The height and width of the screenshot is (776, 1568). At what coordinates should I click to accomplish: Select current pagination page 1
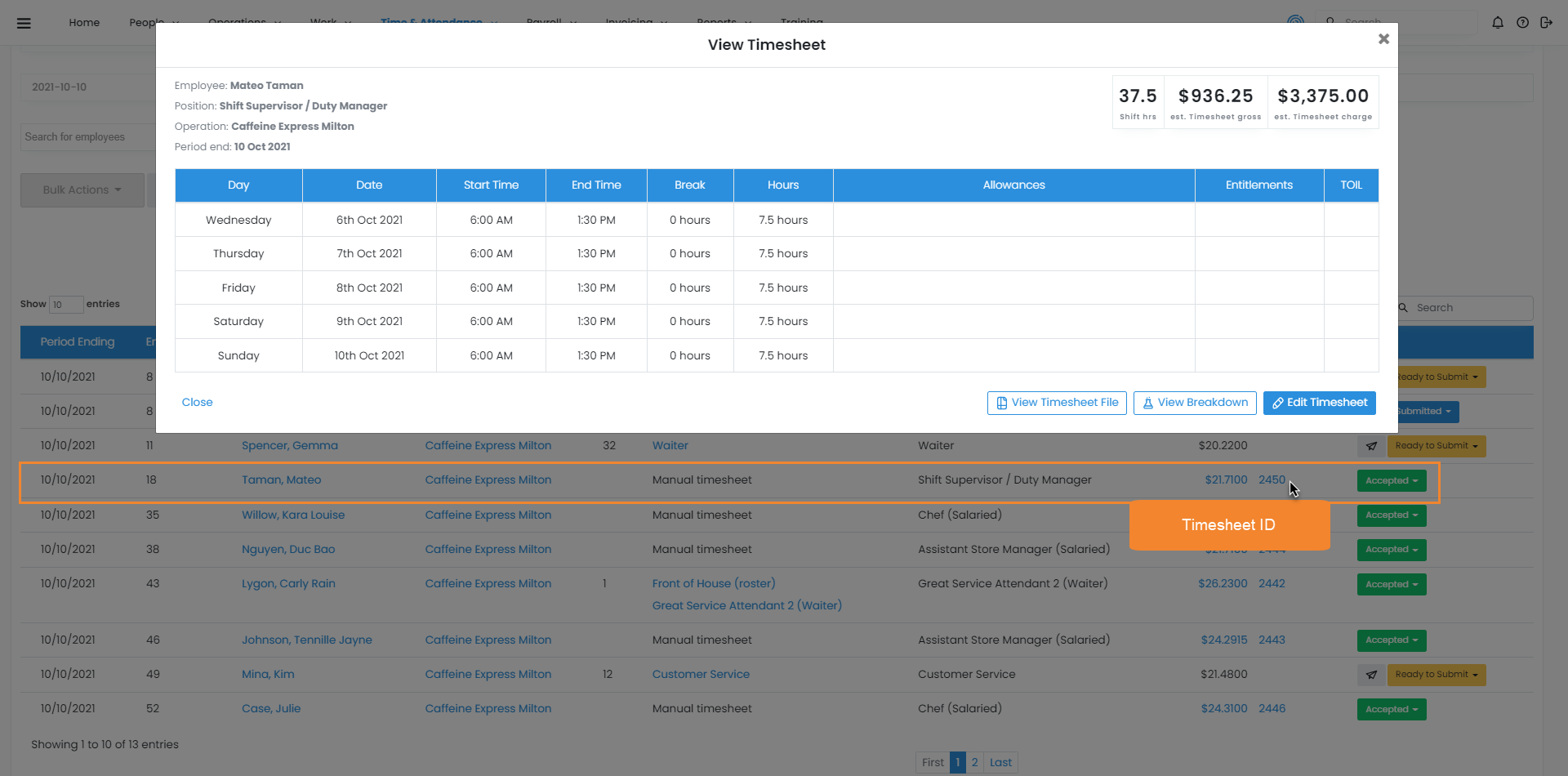958,762
